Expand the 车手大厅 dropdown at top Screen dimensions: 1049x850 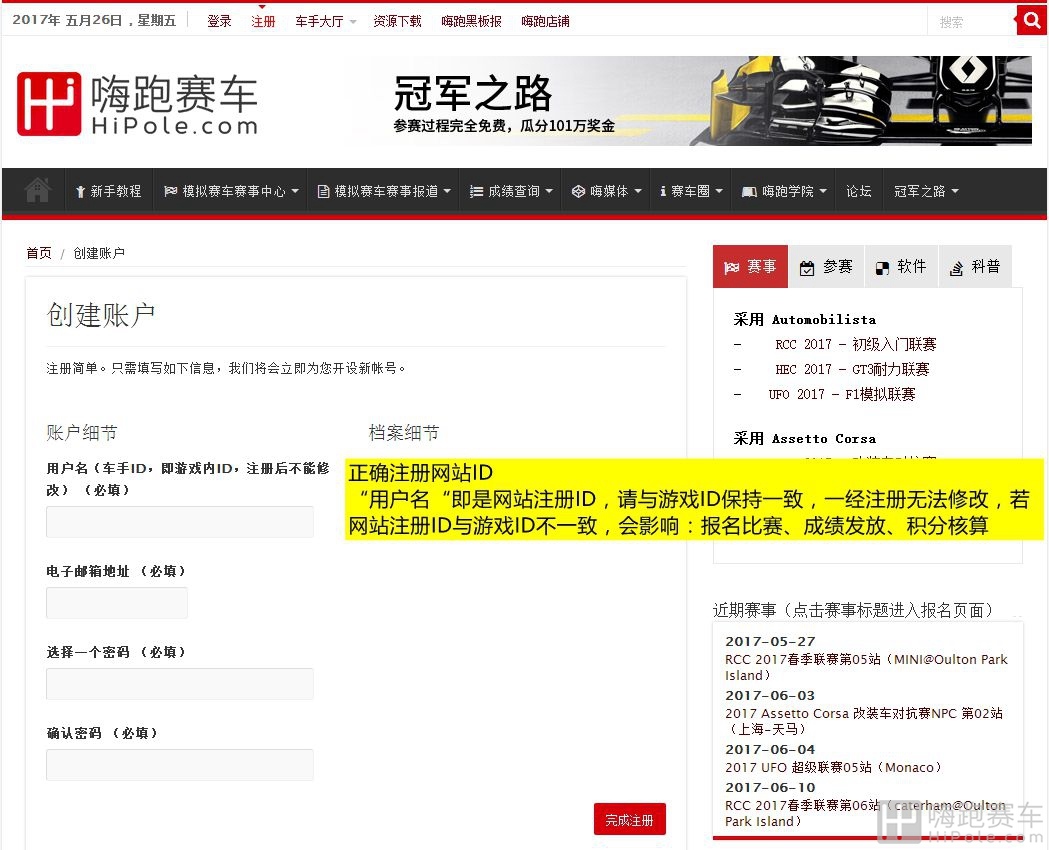pos(325,21)
